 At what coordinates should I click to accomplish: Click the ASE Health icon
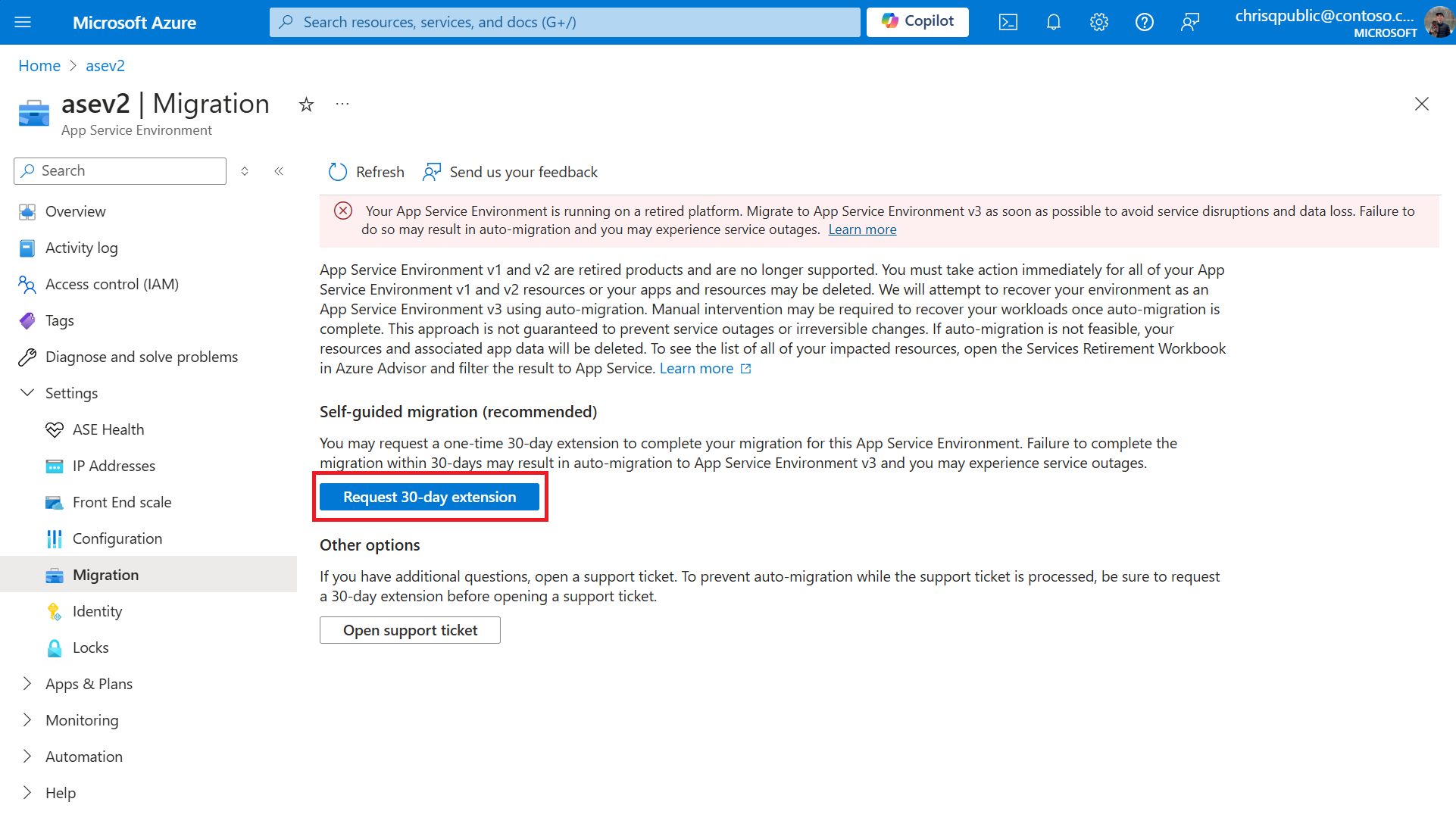pyautogui.click(x=54, y=429)
